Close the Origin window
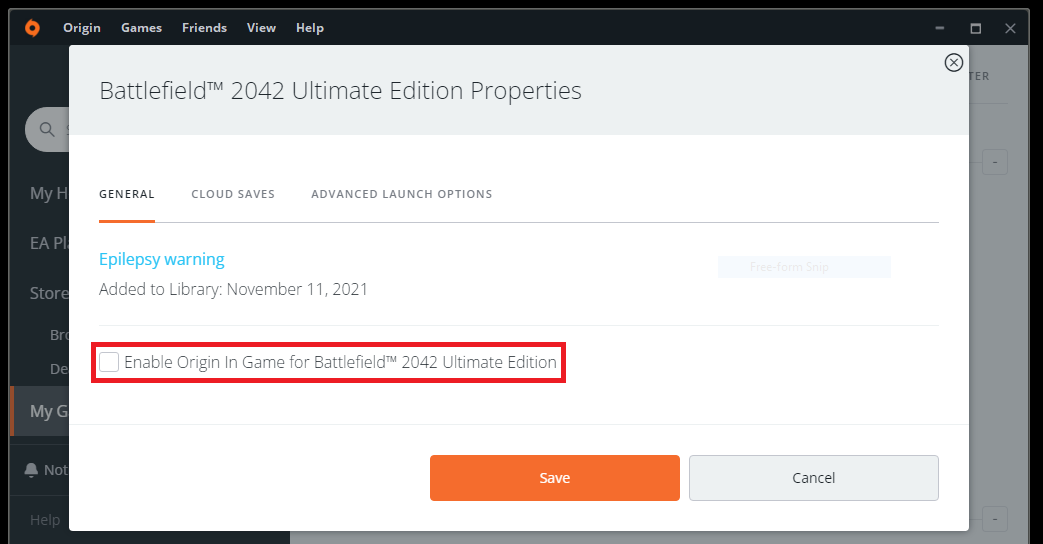Screen dimensions: 1043x544 pyautogui.click(x=1010, y=28)
